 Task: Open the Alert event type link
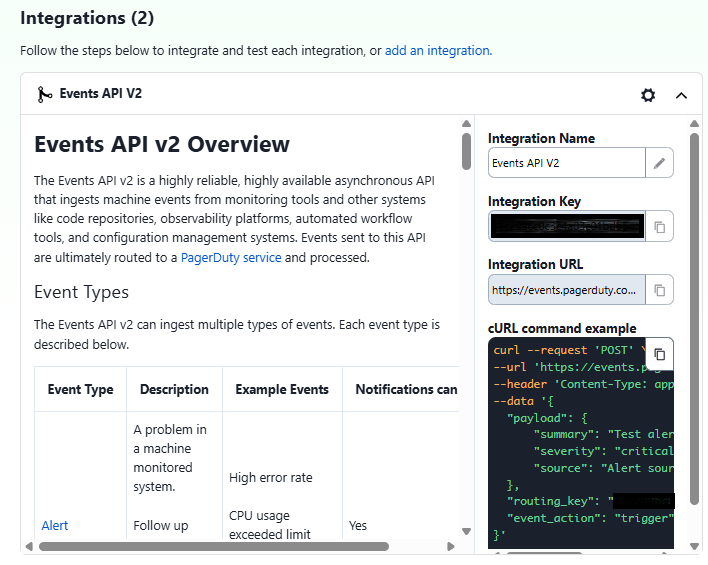[x=55, y=525]
